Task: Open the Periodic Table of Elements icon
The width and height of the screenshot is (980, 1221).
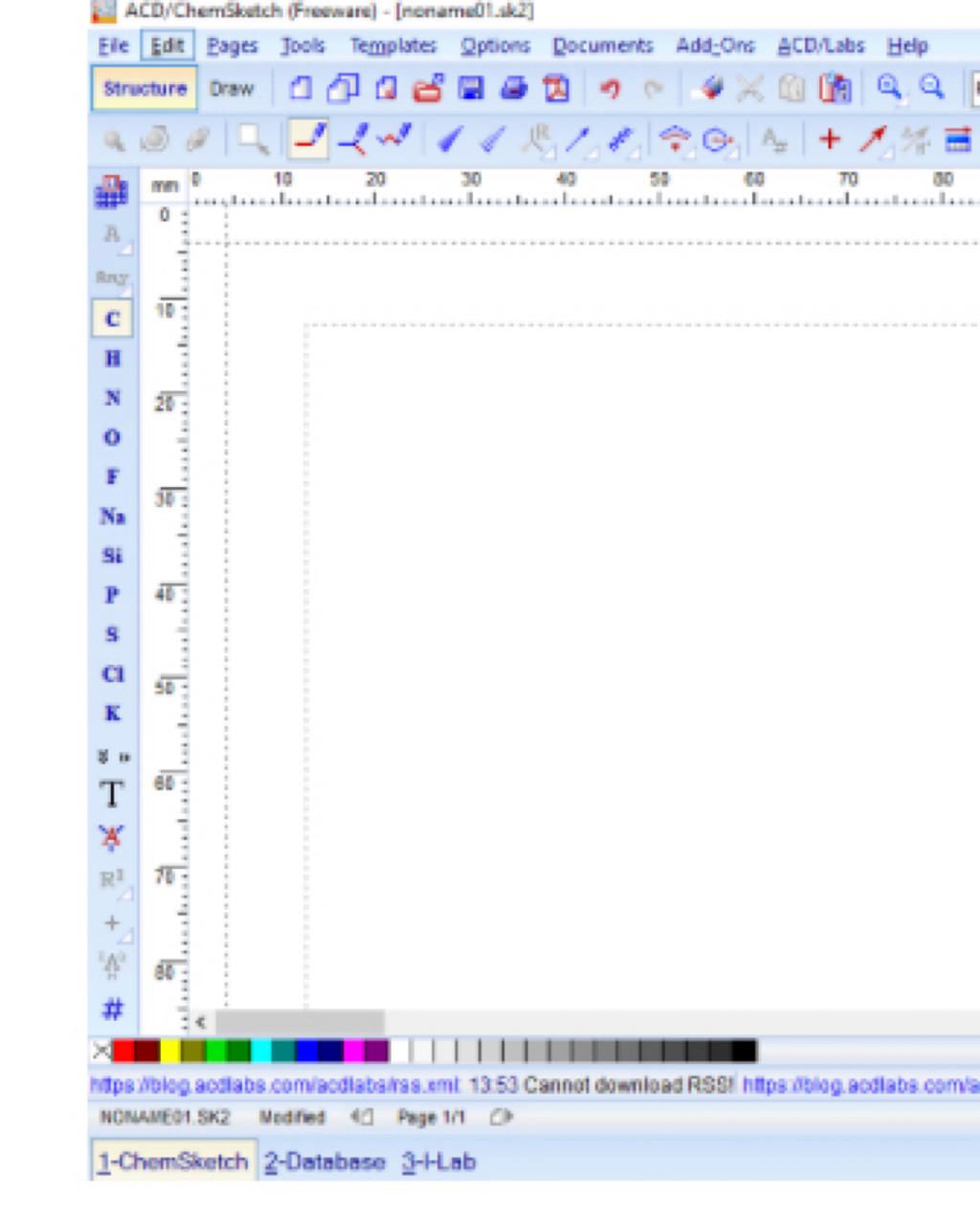Action: (112, 191)
